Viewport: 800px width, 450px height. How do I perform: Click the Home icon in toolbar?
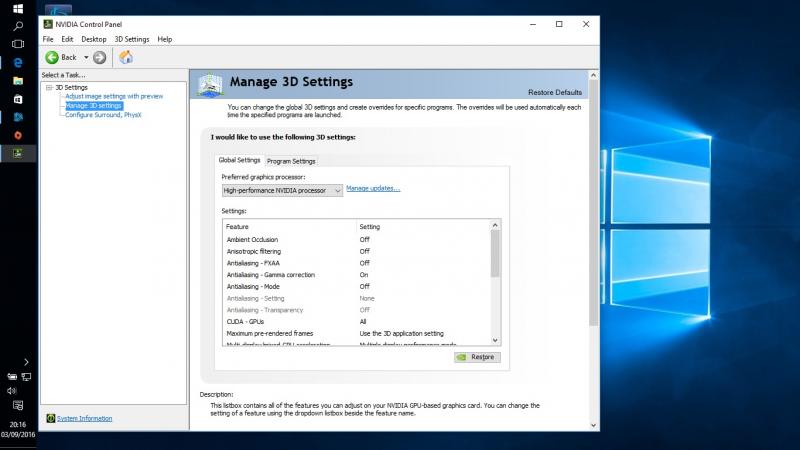pos(126,57)
